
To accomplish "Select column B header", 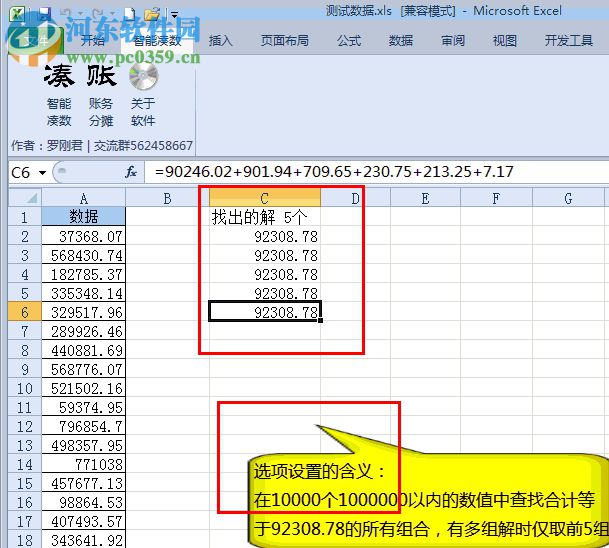I will pos(167,198).
